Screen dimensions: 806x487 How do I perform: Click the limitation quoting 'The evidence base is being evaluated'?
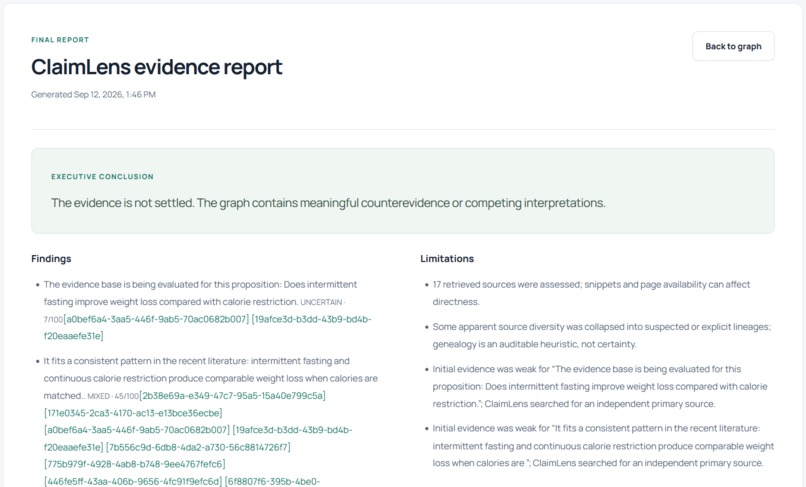(x=600, y=386)
